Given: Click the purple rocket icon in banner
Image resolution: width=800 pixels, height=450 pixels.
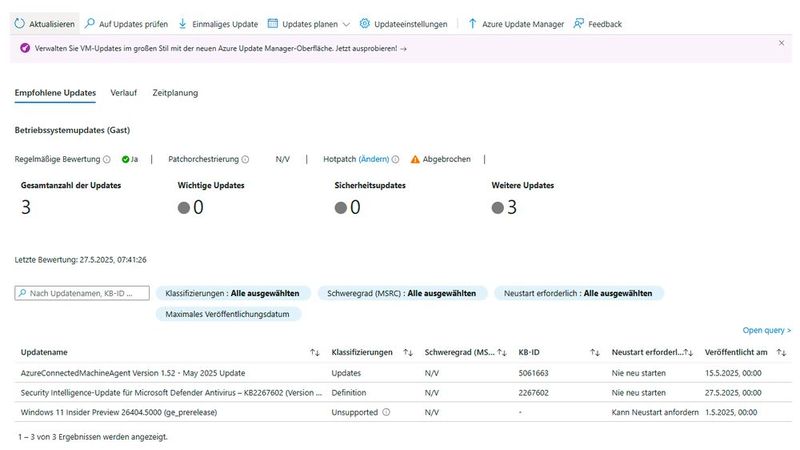Looking at the screenshot, I should tap(24, 48).
